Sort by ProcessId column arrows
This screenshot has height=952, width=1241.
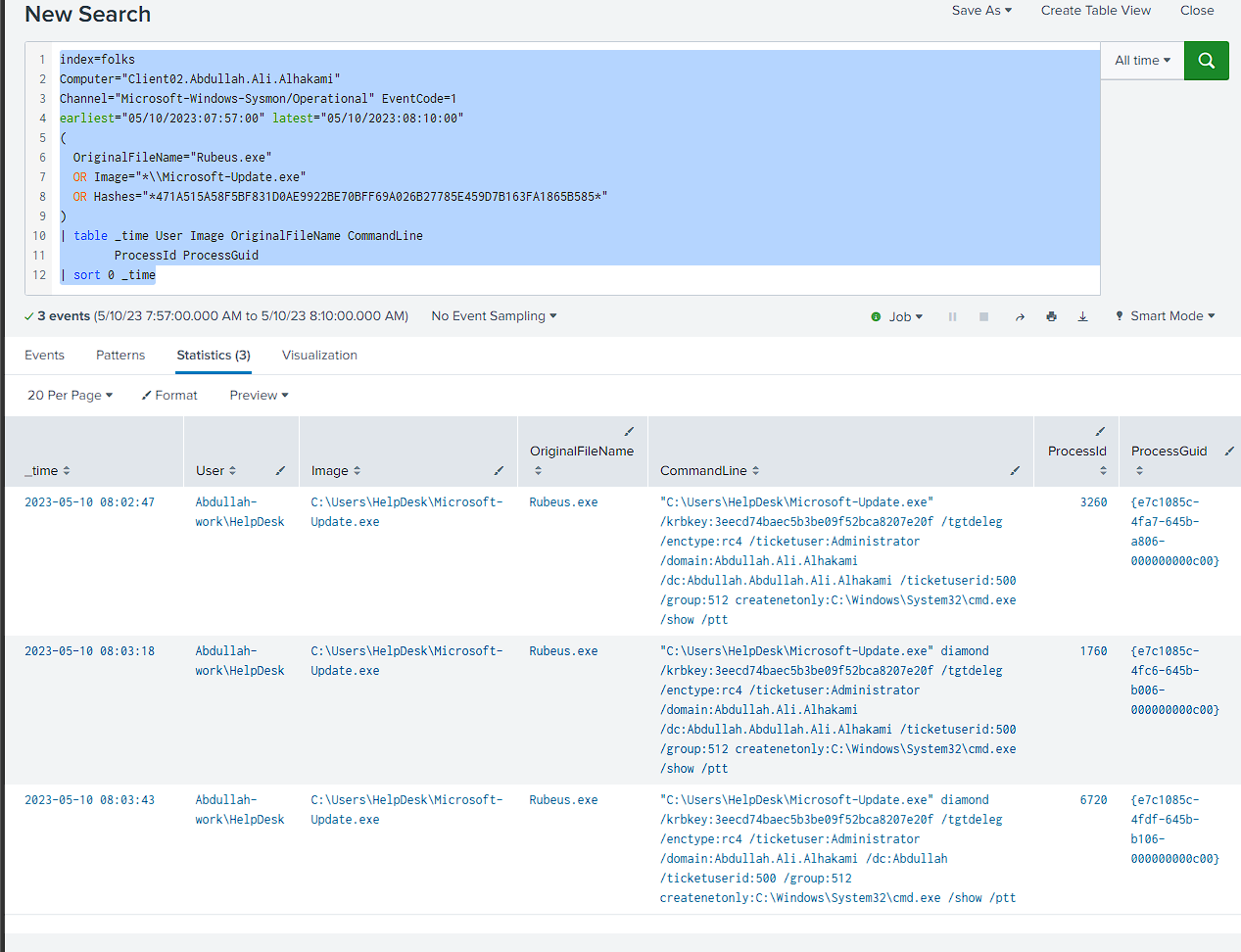click(x=1103, y=471)
